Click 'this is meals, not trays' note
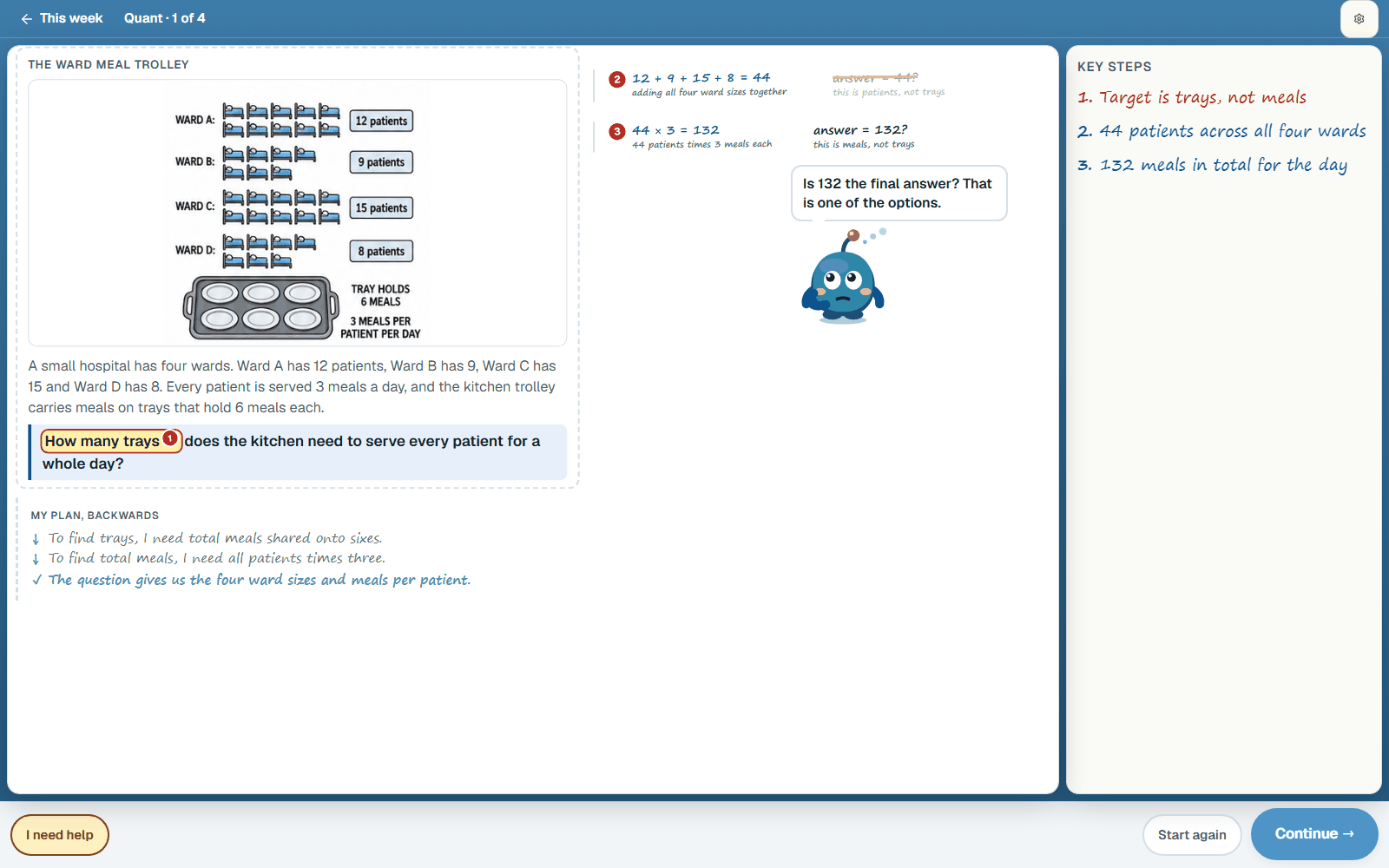 (x=864, y=145)
